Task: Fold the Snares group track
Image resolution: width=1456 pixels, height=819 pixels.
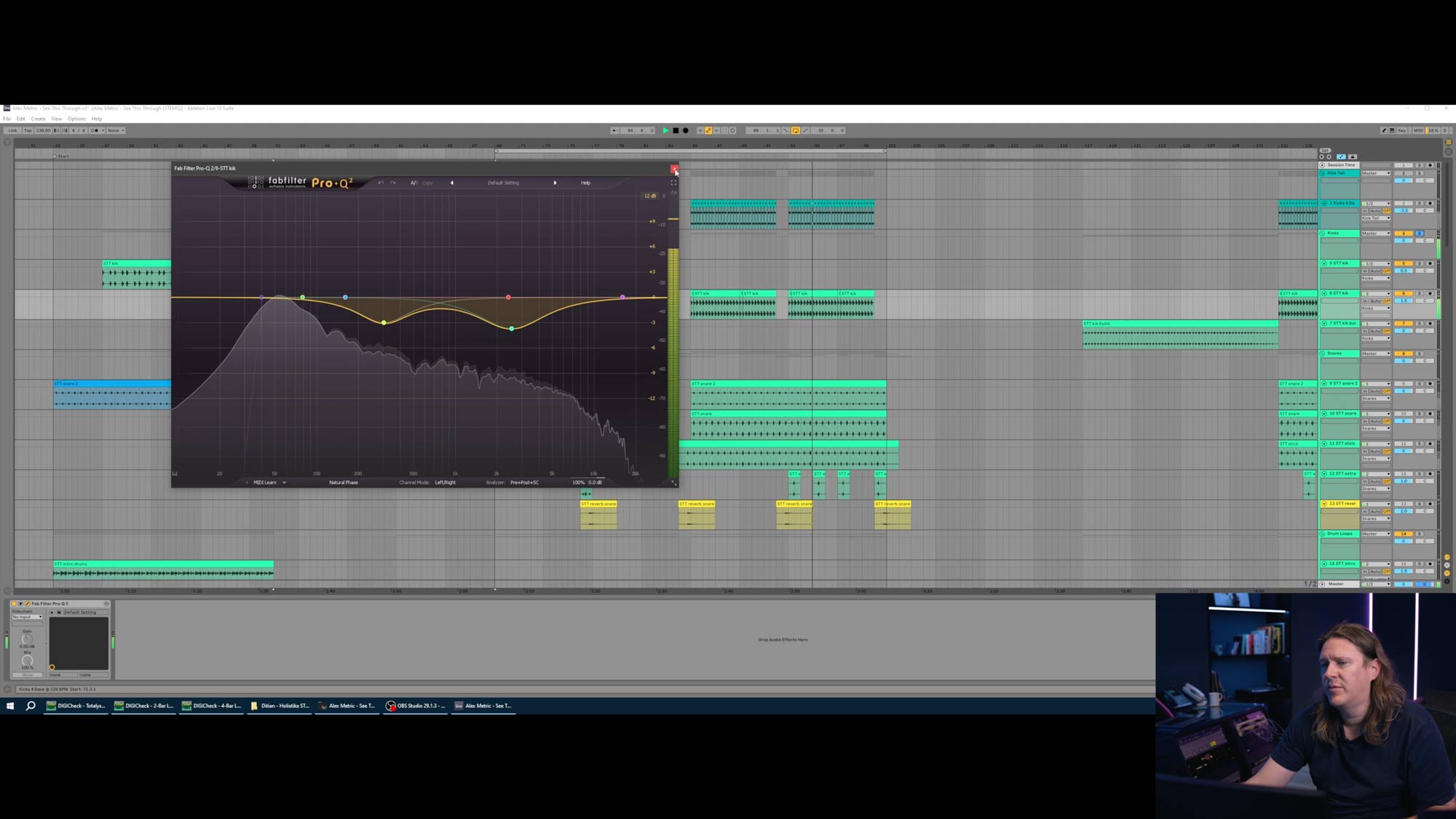Action: click(1322, 353)
